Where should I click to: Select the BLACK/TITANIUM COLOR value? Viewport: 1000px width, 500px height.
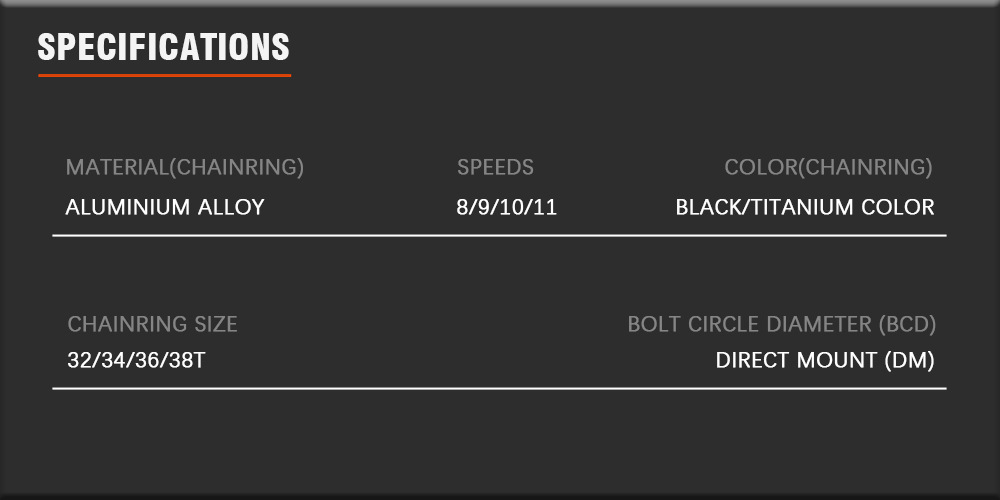coord(804,208)
